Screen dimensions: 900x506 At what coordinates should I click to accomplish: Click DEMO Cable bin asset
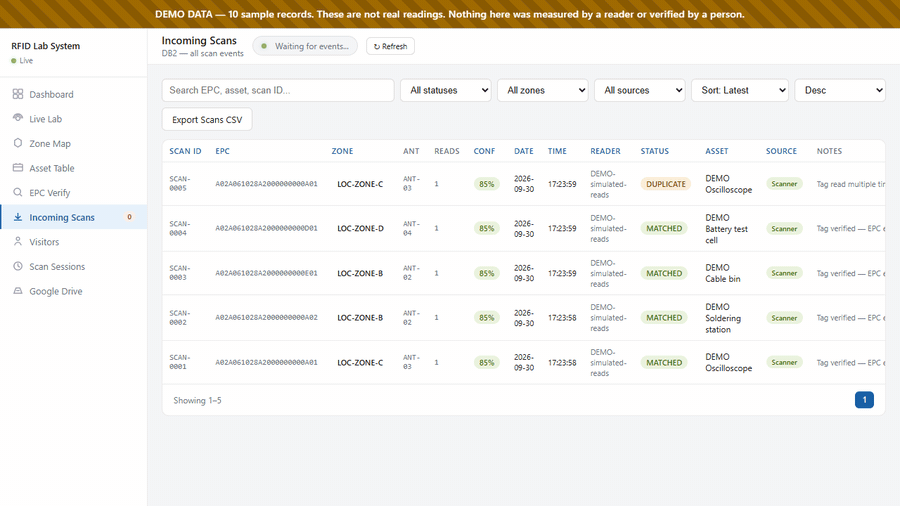click(x=723, y=273)
